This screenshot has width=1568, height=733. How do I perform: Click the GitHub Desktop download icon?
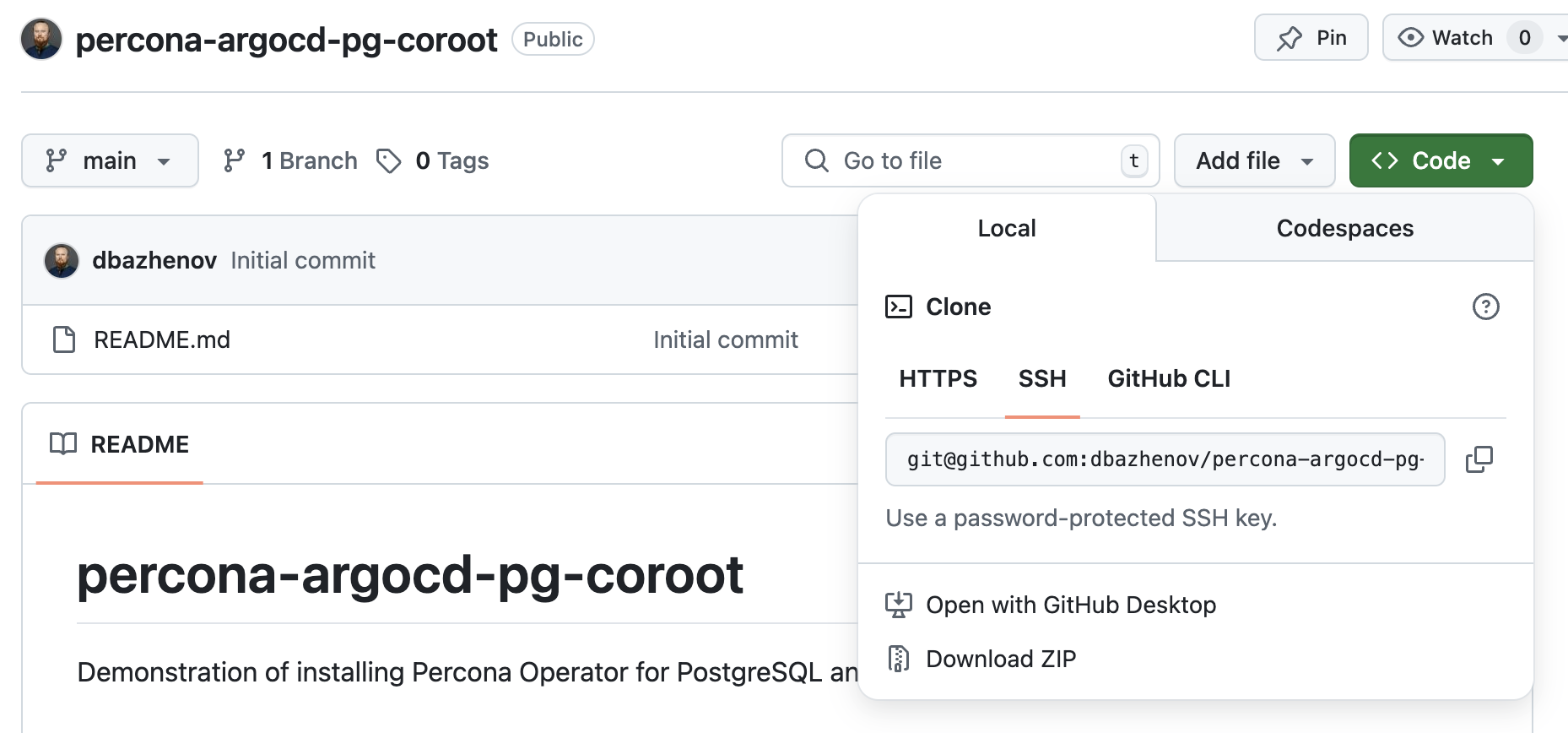(899, 605)
